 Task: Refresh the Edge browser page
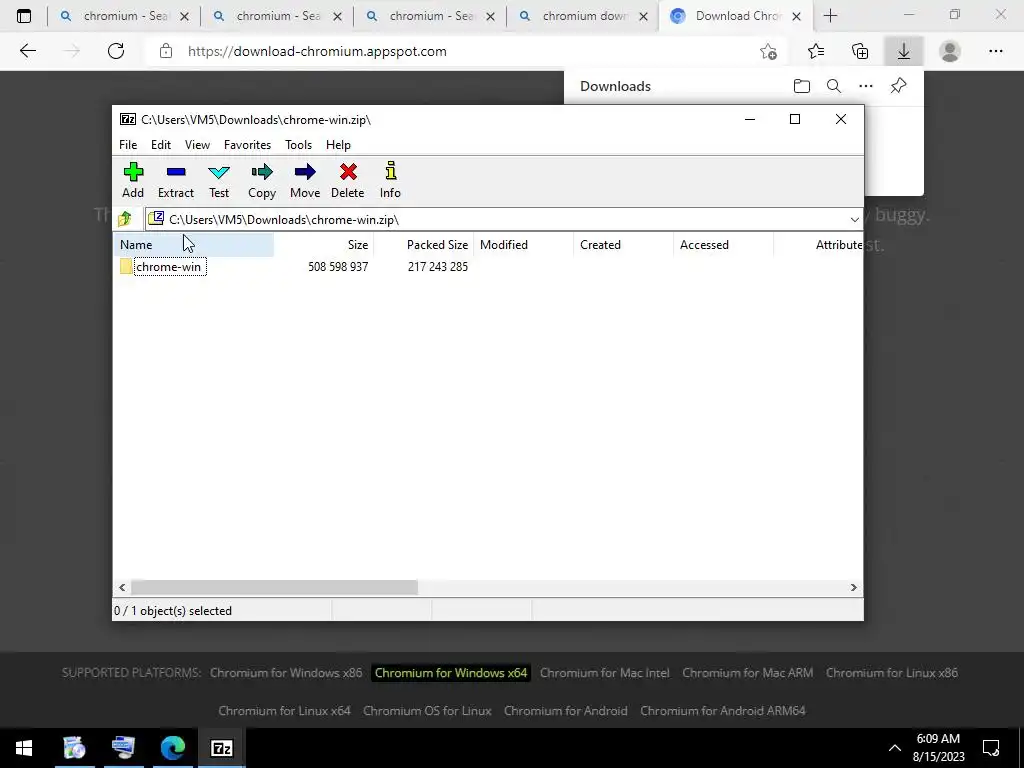pyautogui.click(x=116, y=51)
